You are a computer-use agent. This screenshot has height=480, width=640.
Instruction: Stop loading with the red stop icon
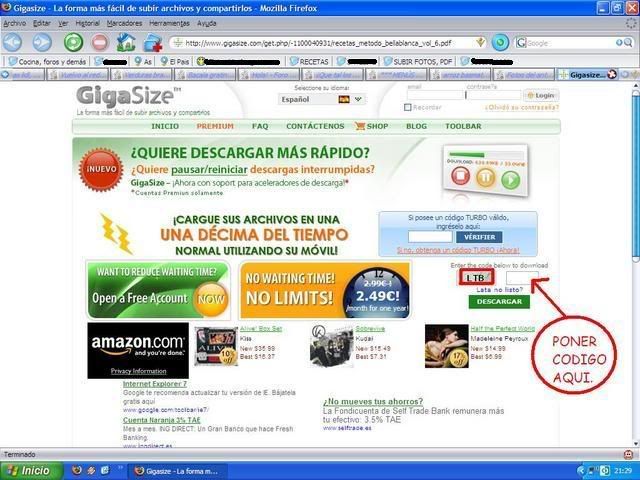[100, 42]
